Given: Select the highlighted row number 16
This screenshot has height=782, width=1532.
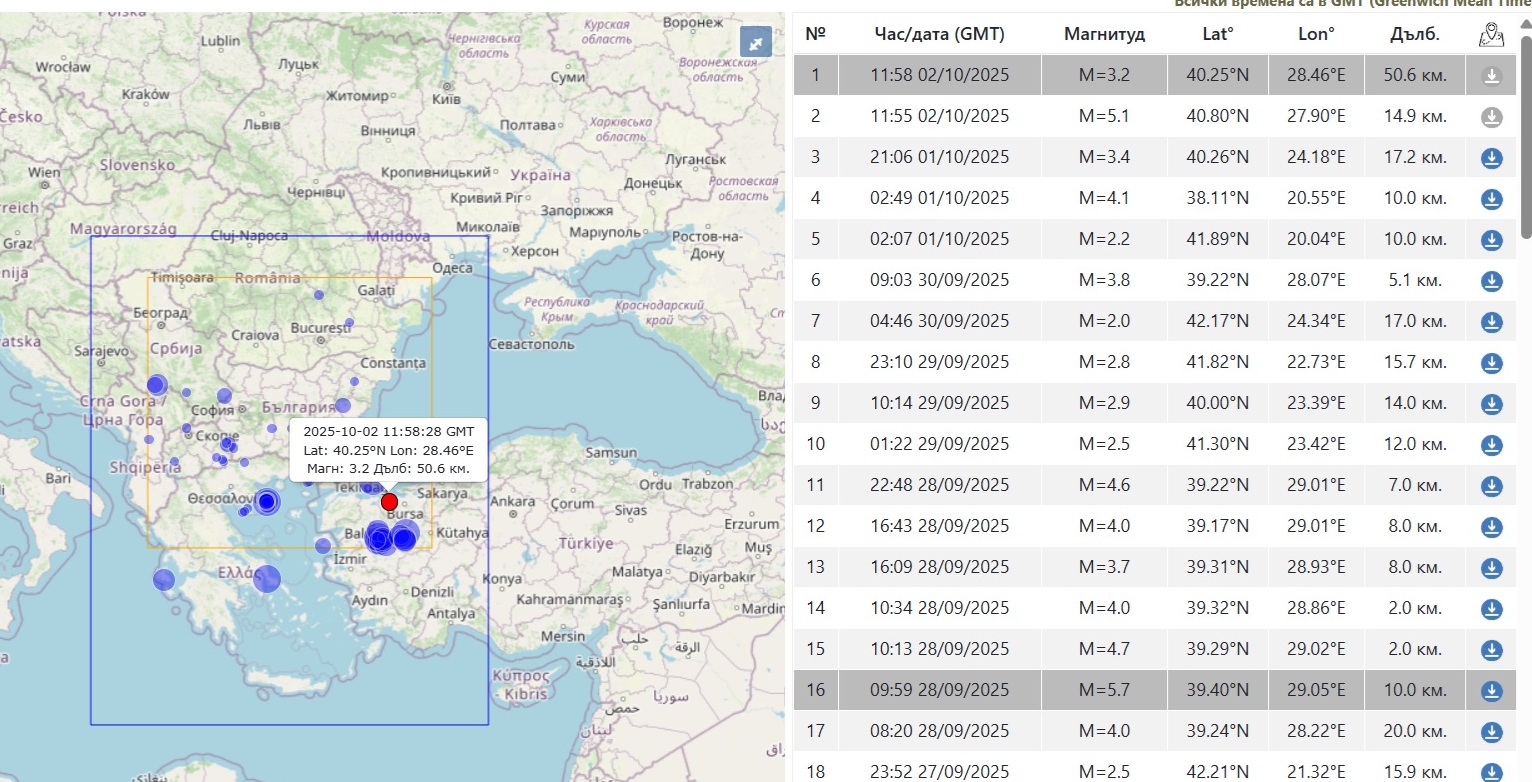Looking at the screenshot, I should 815,690.
